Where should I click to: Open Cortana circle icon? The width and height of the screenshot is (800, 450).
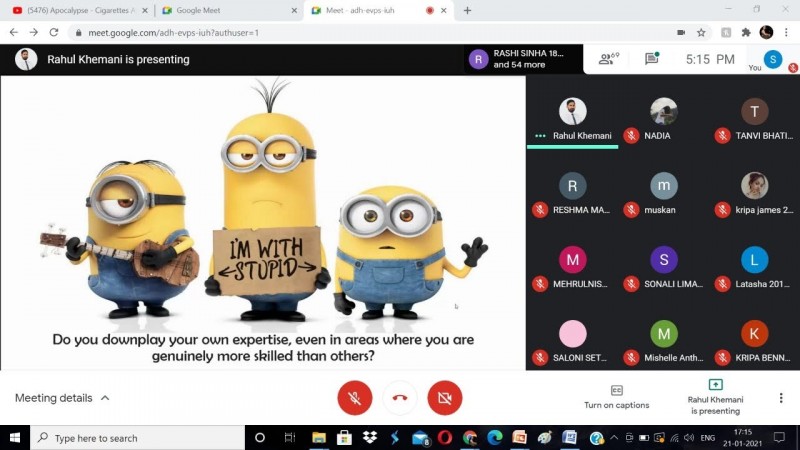coord(260,438)
